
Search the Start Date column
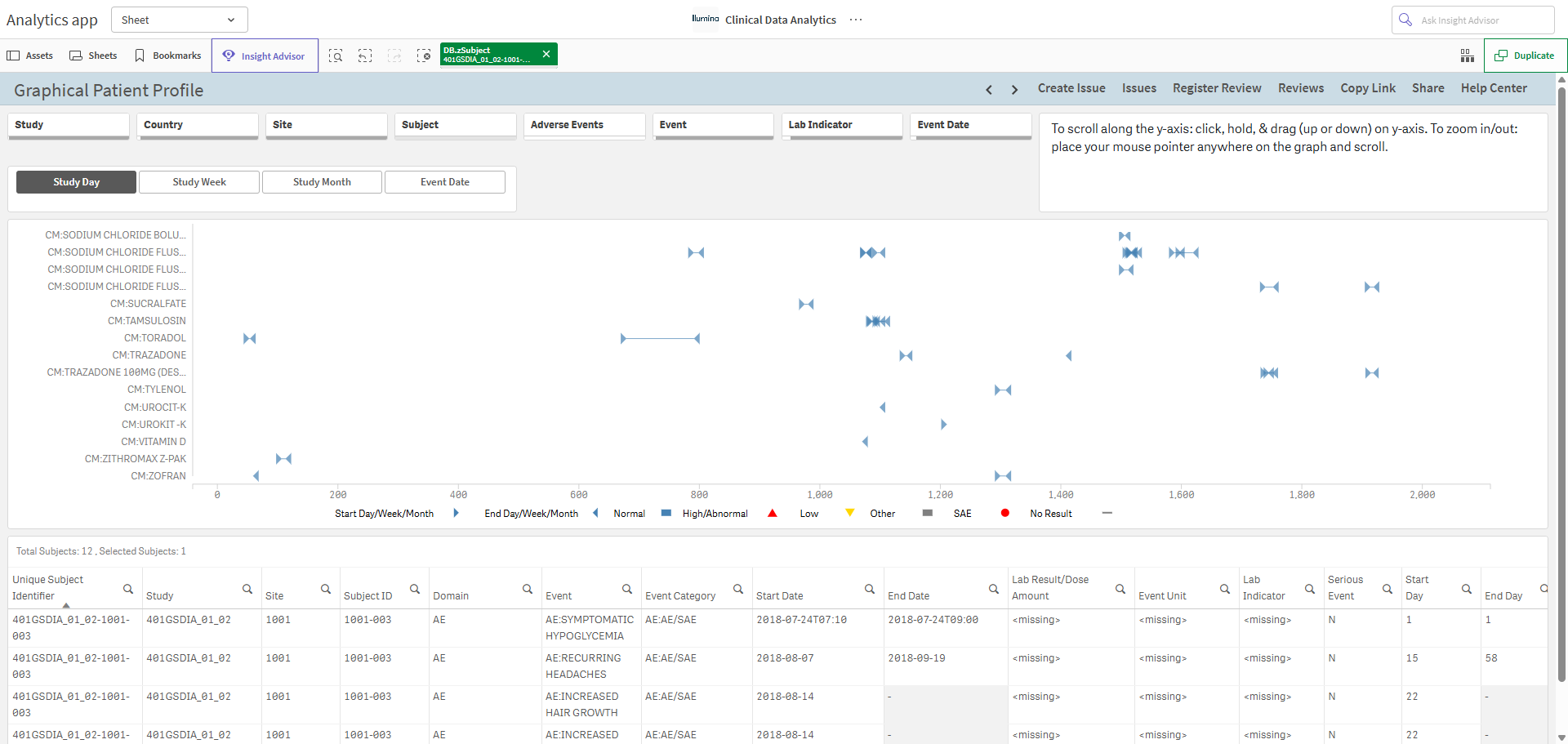(870, 589)
